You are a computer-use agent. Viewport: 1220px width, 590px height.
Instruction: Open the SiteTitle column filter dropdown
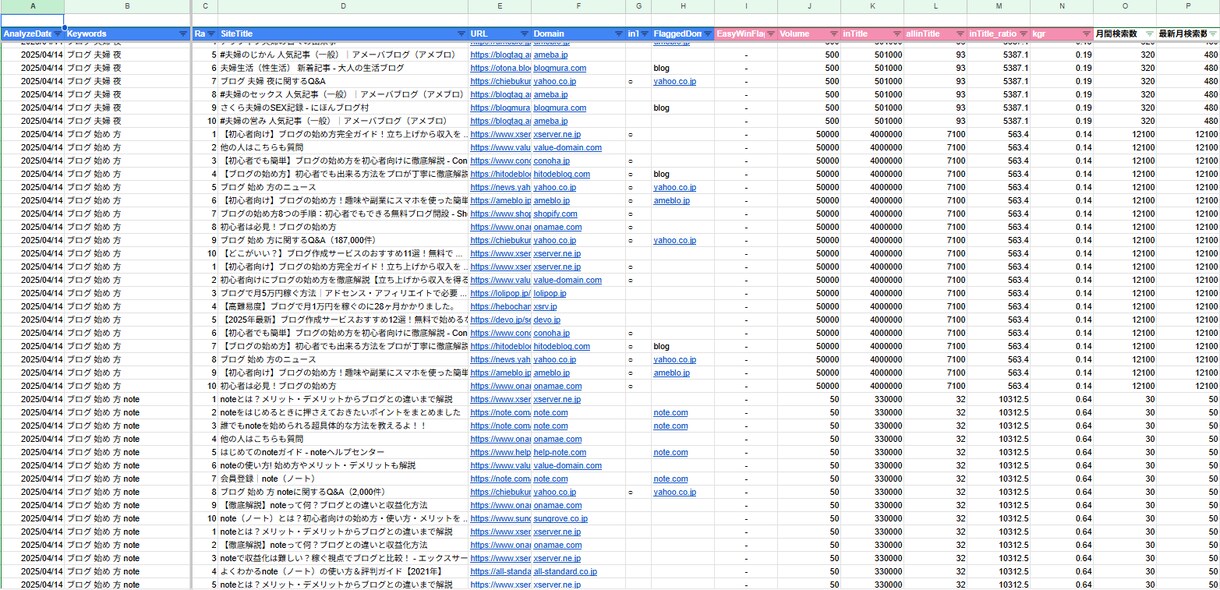point(461,34)
